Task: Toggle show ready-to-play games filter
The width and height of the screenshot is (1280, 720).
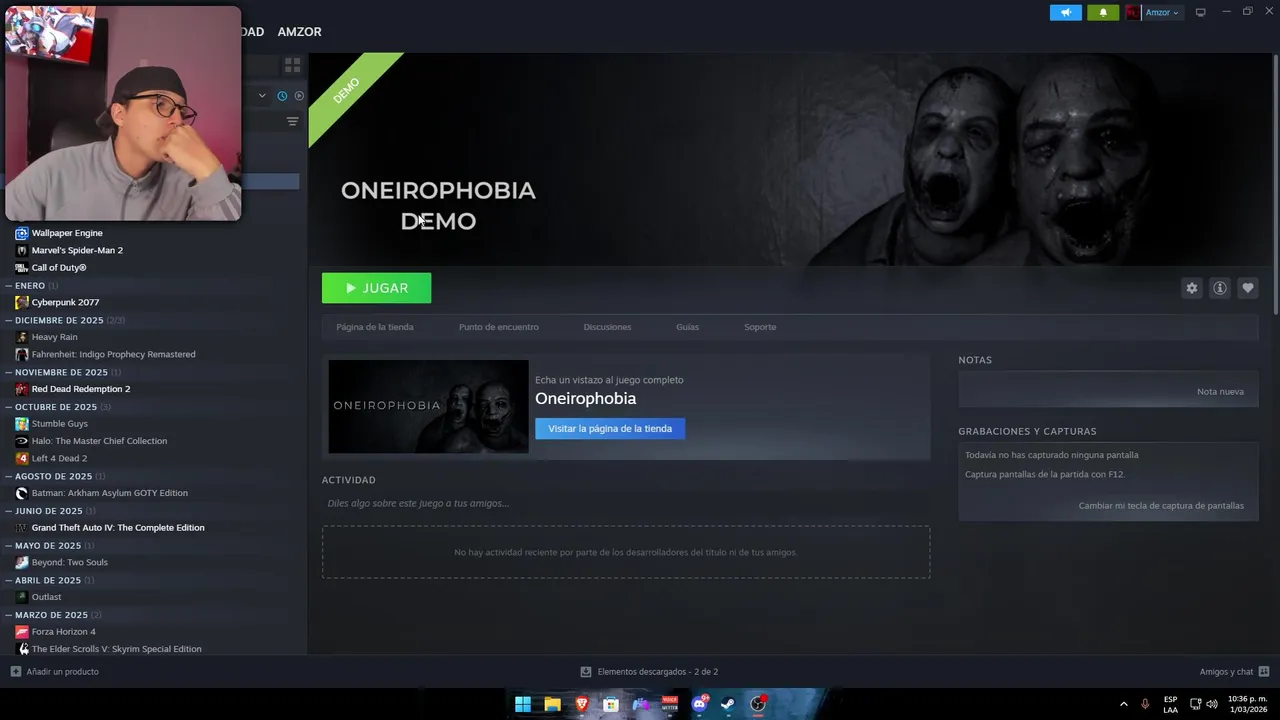Action: click(298, 96)
